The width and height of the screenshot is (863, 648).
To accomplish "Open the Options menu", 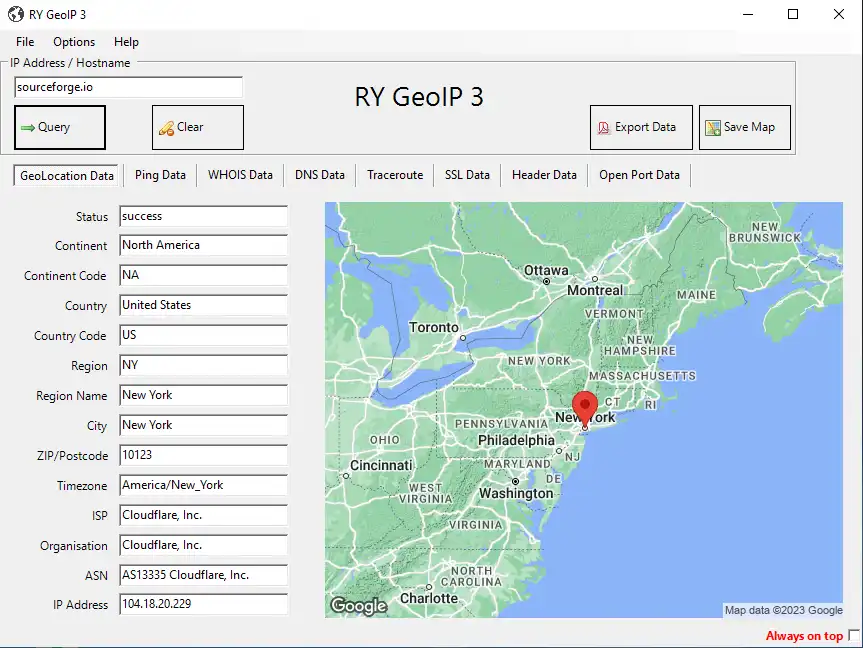I will coord(74,42).
